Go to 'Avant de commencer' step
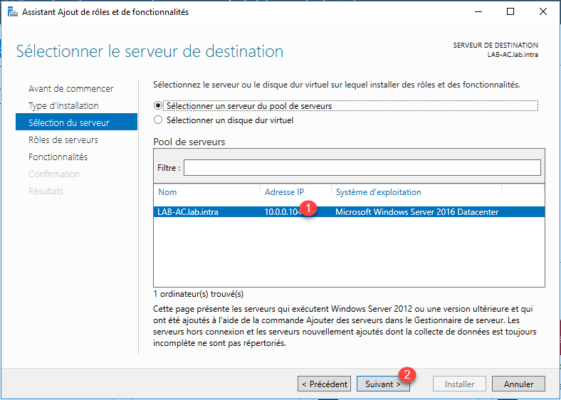Viewport: 561px width, 400px height. [71, 88]
